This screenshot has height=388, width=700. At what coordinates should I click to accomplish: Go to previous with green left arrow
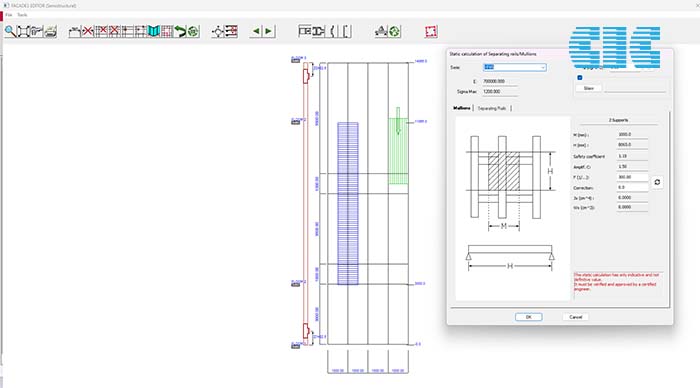[x=256, y=31]
